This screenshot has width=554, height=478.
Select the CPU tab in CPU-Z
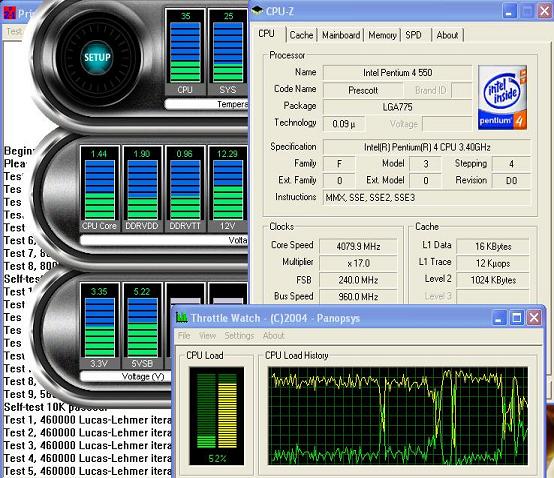(x=266, y=34)
